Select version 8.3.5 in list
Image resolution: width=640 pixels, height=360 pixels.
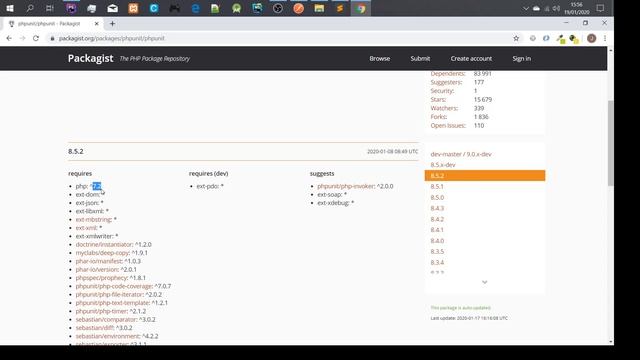437,251
